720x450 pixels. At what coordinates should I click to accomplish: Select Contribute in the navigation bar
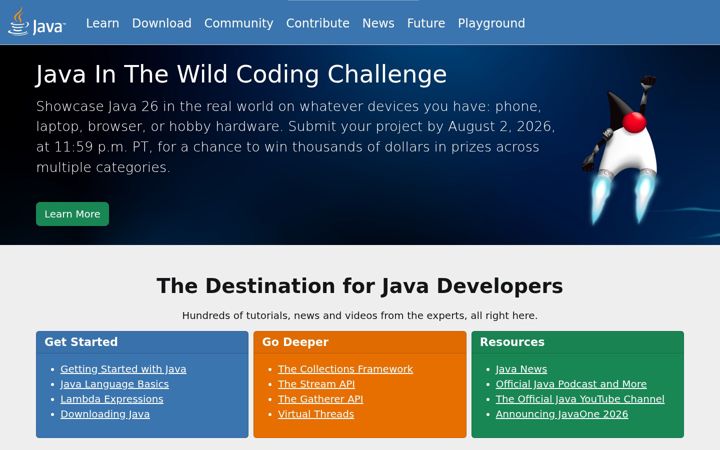click(x=318, y=23)
